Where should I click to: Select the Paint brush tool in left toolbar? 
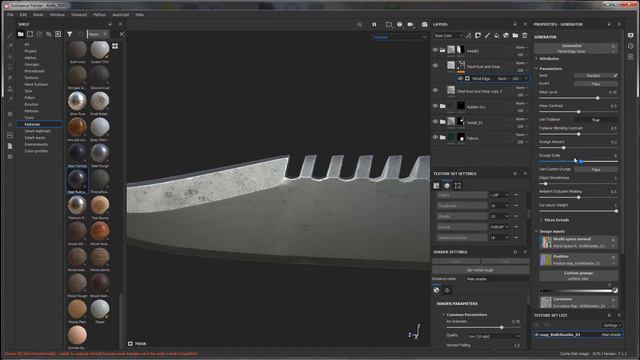point(10,36)
